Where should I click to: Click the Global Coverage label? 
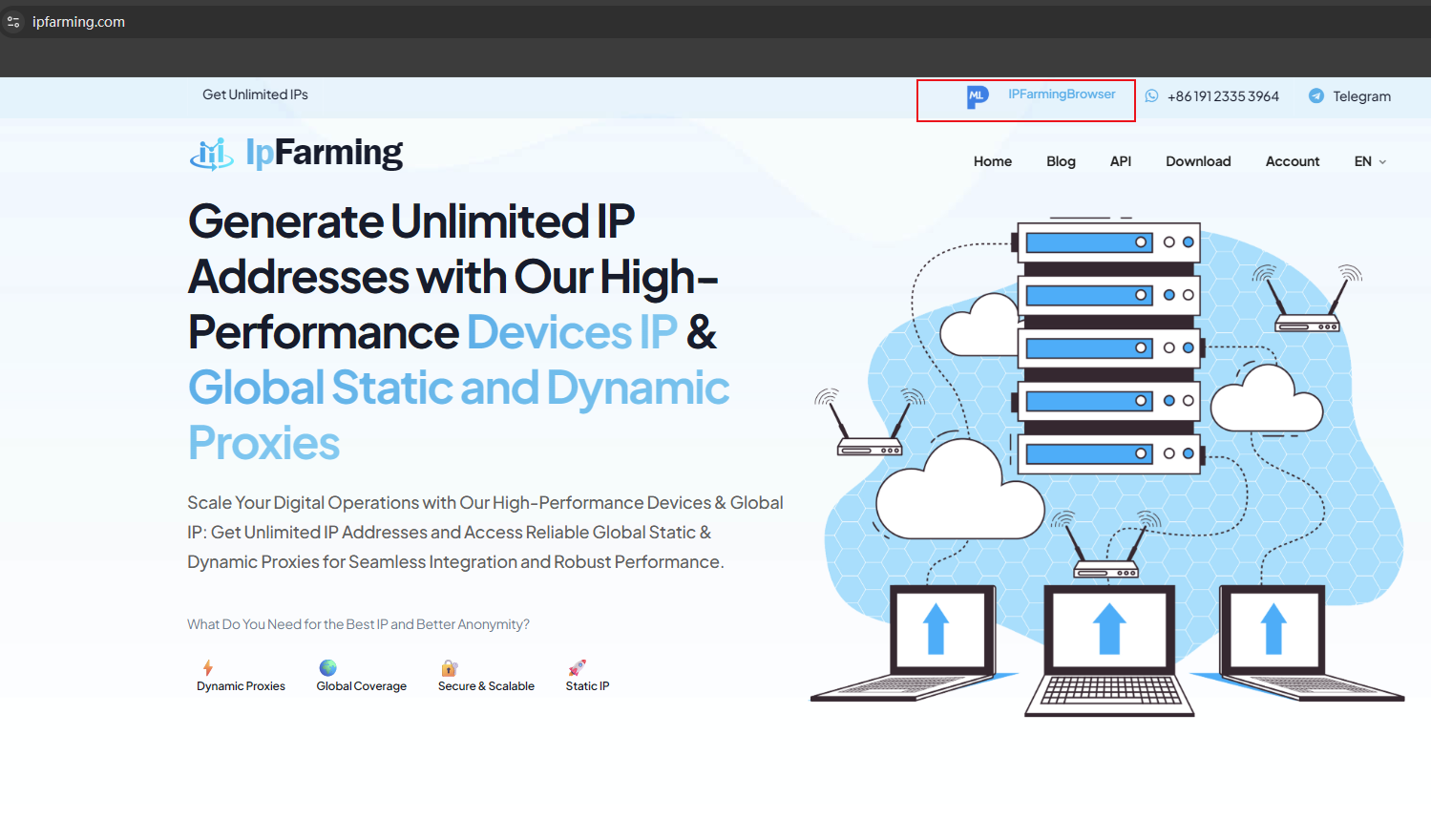[362, 686]
